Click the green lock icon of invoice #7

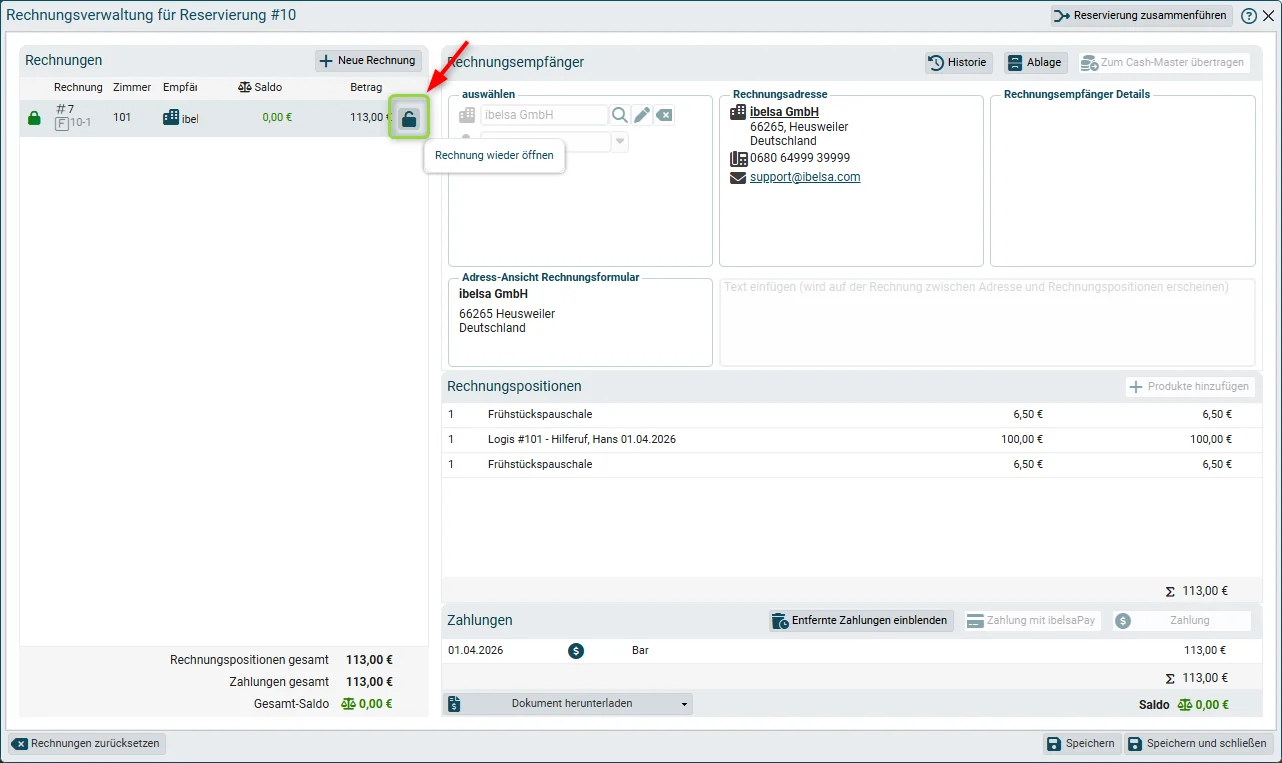[34, 118]
